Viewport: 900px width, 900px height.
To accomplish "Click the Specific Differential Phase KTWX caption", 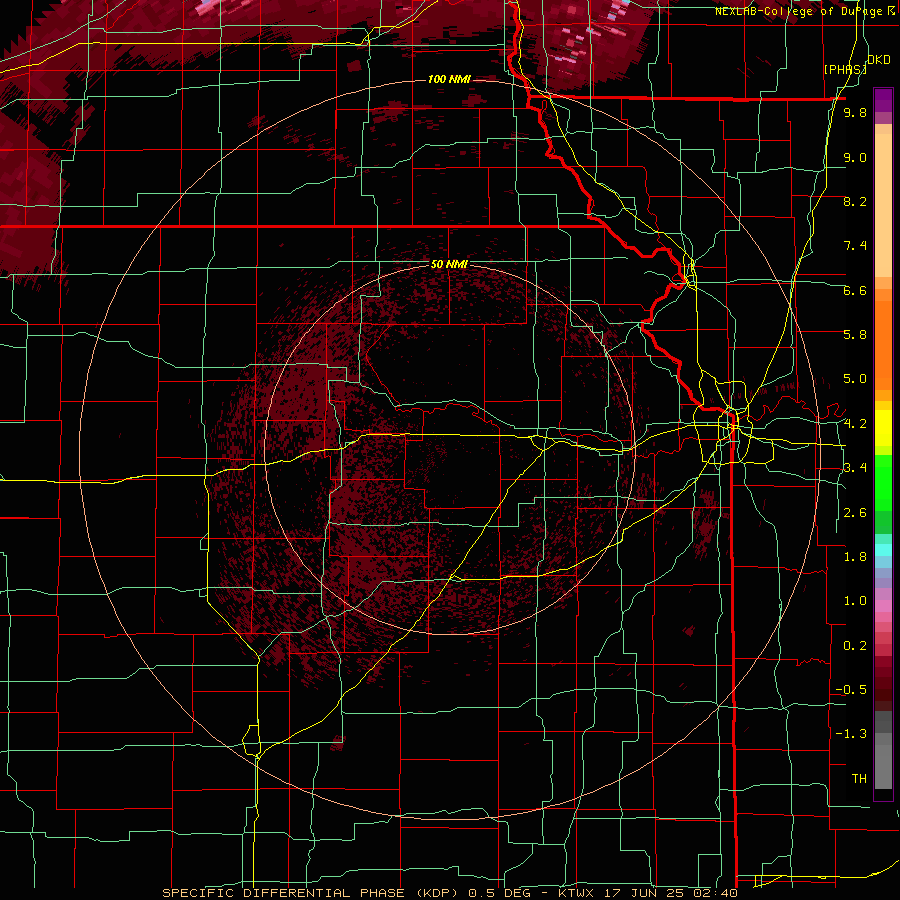I will [450, 893].
